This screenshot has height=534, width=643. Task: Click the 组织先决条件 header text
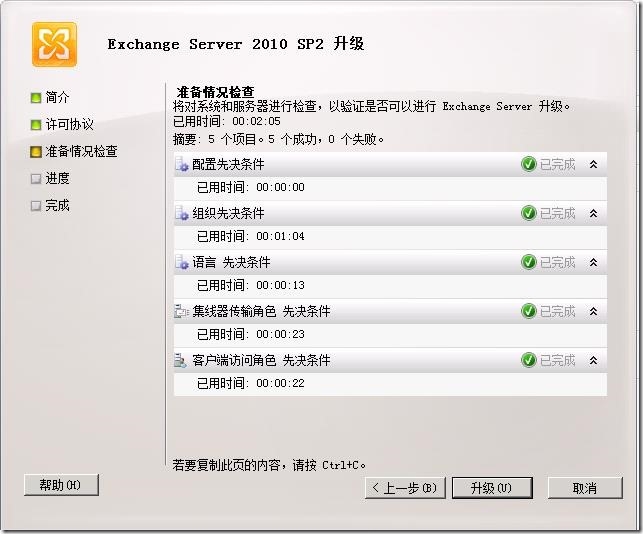tap(228, 213)
